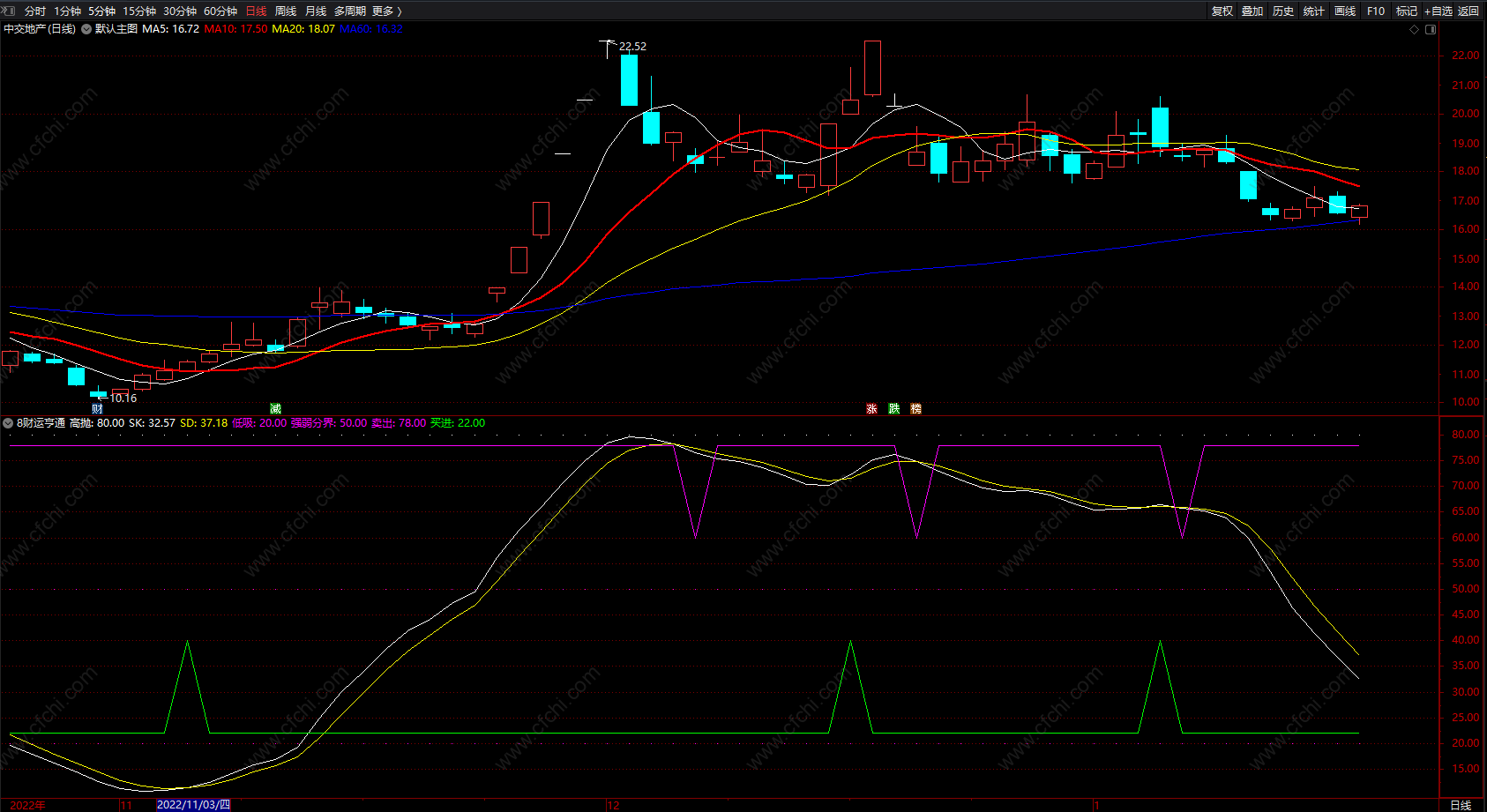Screen dimensions: 1487x812
Task: Open the 历史 history button
Action: pos(1283,11)
